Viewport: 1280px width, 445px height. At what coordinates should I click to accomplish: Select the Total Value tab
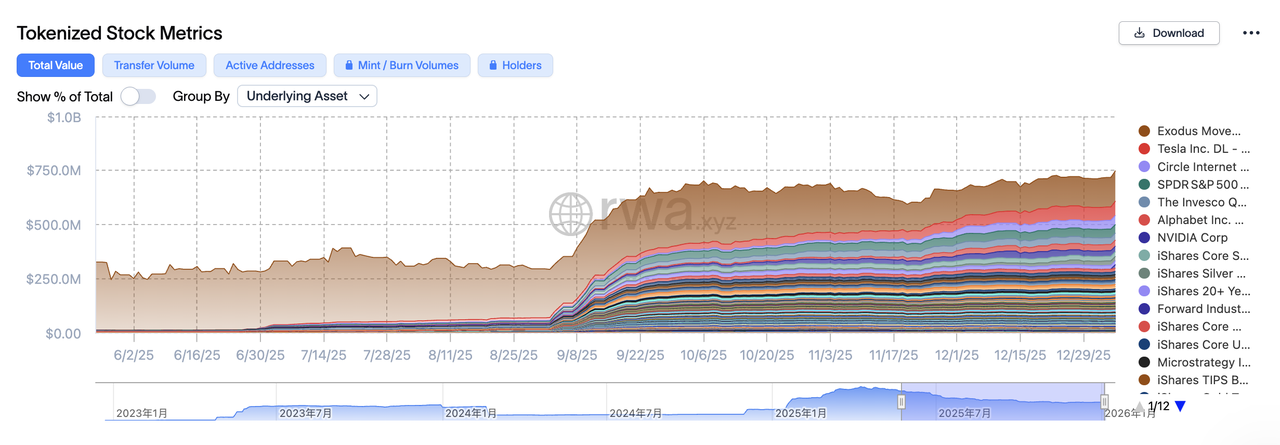pos(56,66)
